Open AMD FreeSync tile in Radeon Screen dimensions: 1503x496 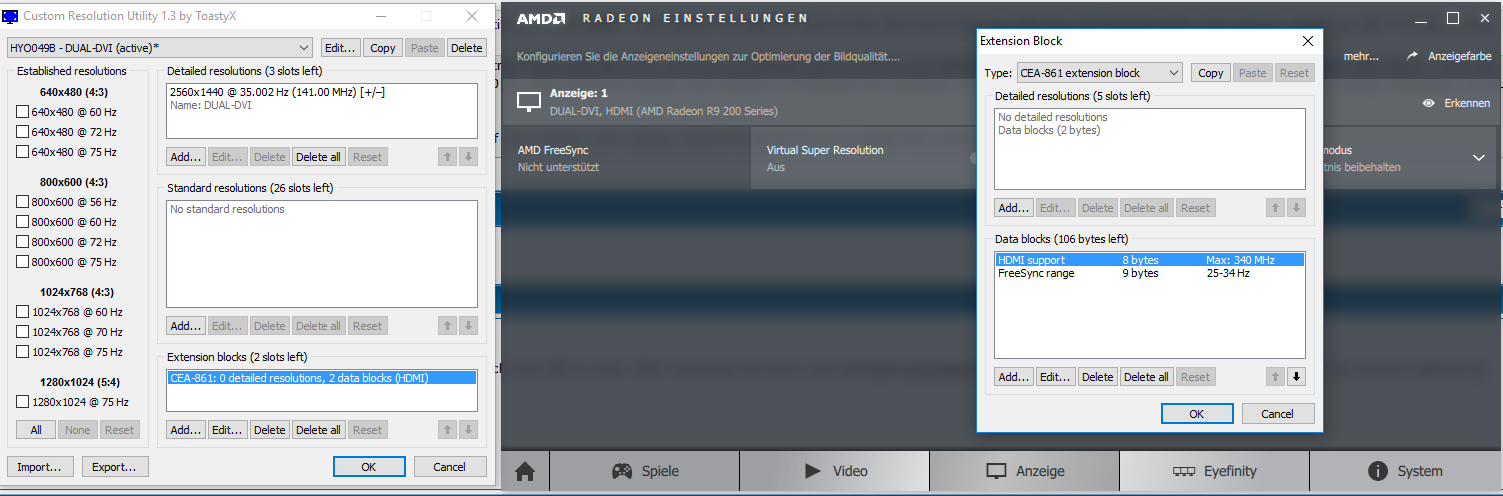[x=626, y=158]
